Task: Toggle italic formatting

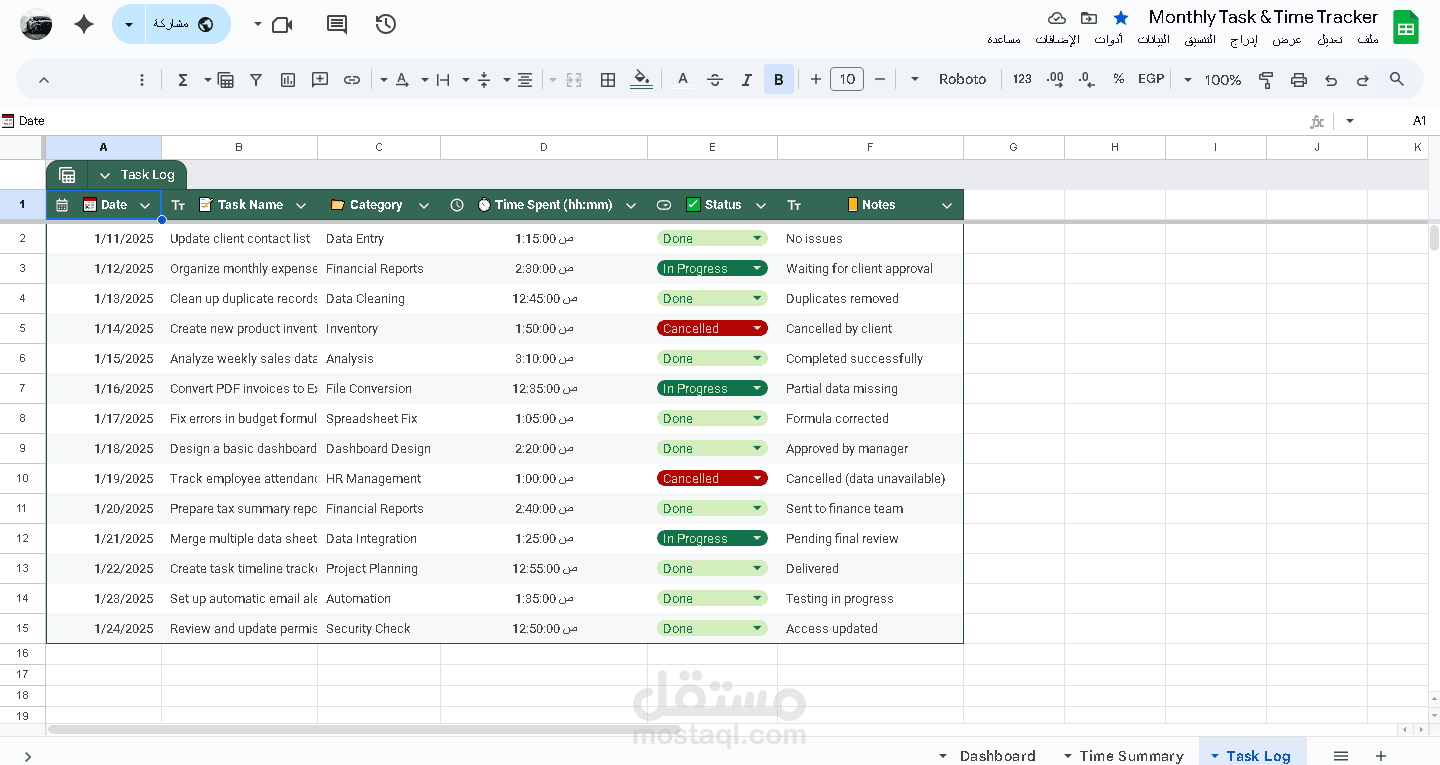Action: (746, 79)
